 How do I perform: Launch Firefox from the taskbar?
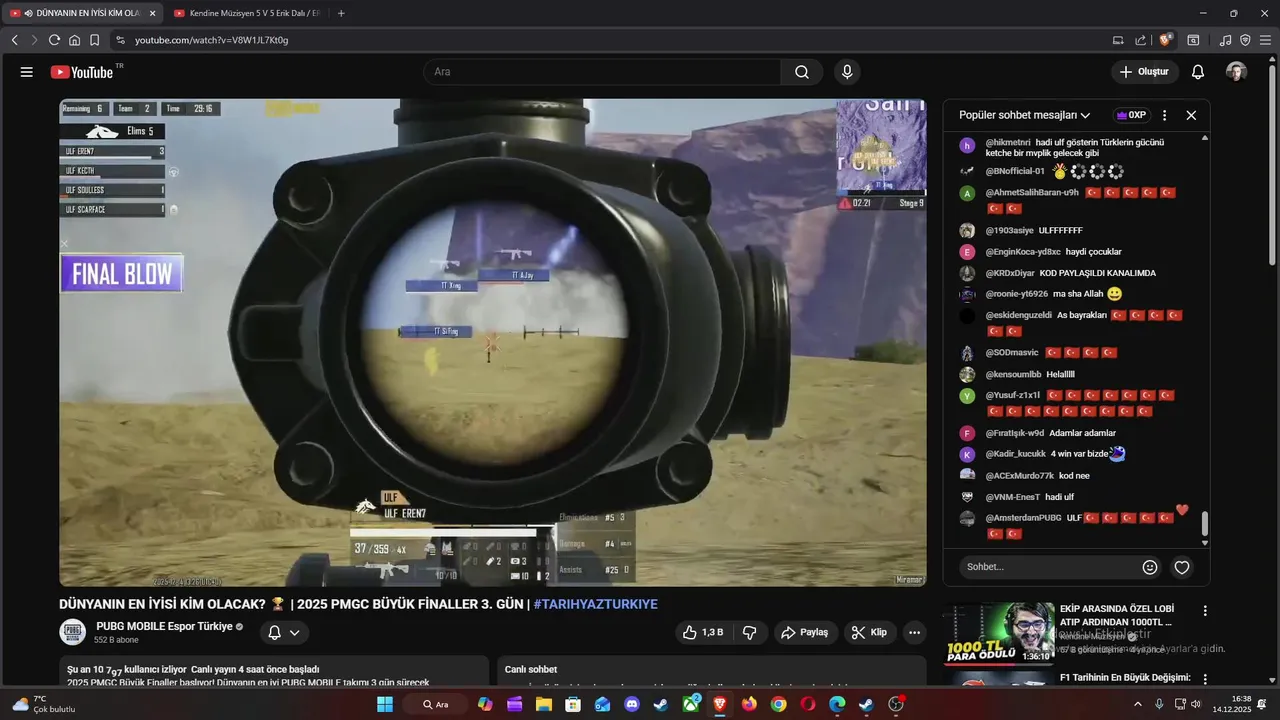tap(749, 704)
